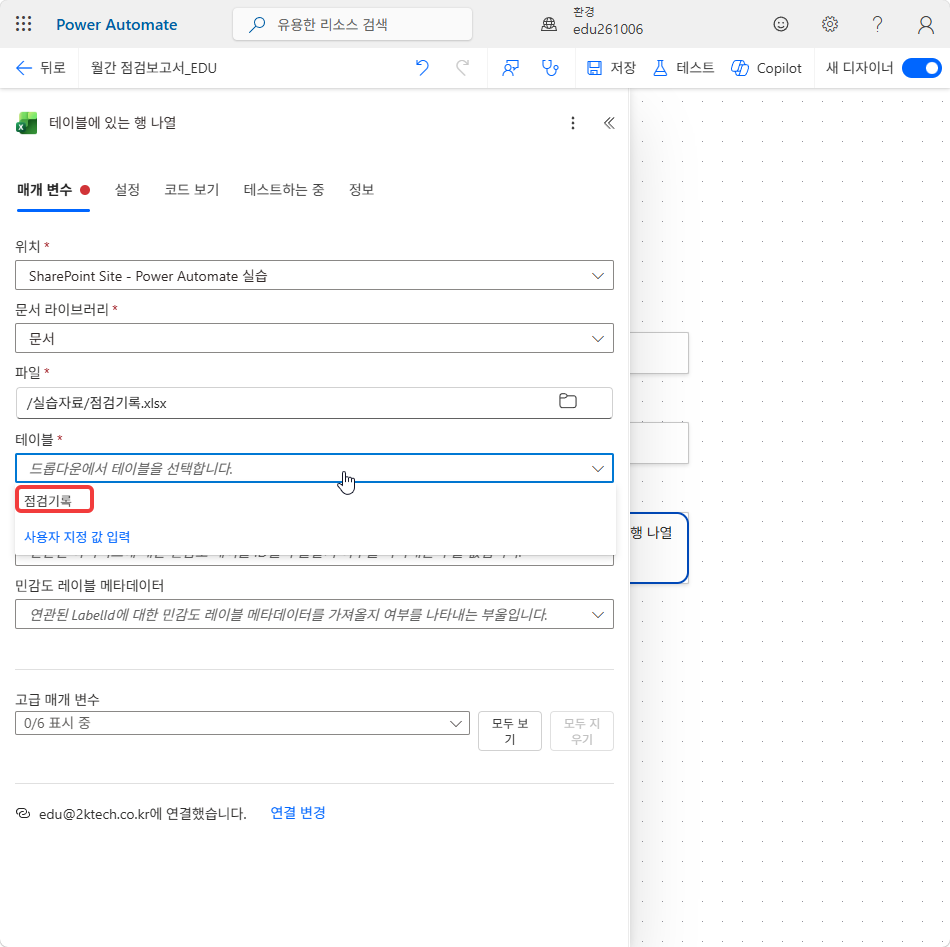Open the three-dot more options menu

573,124
